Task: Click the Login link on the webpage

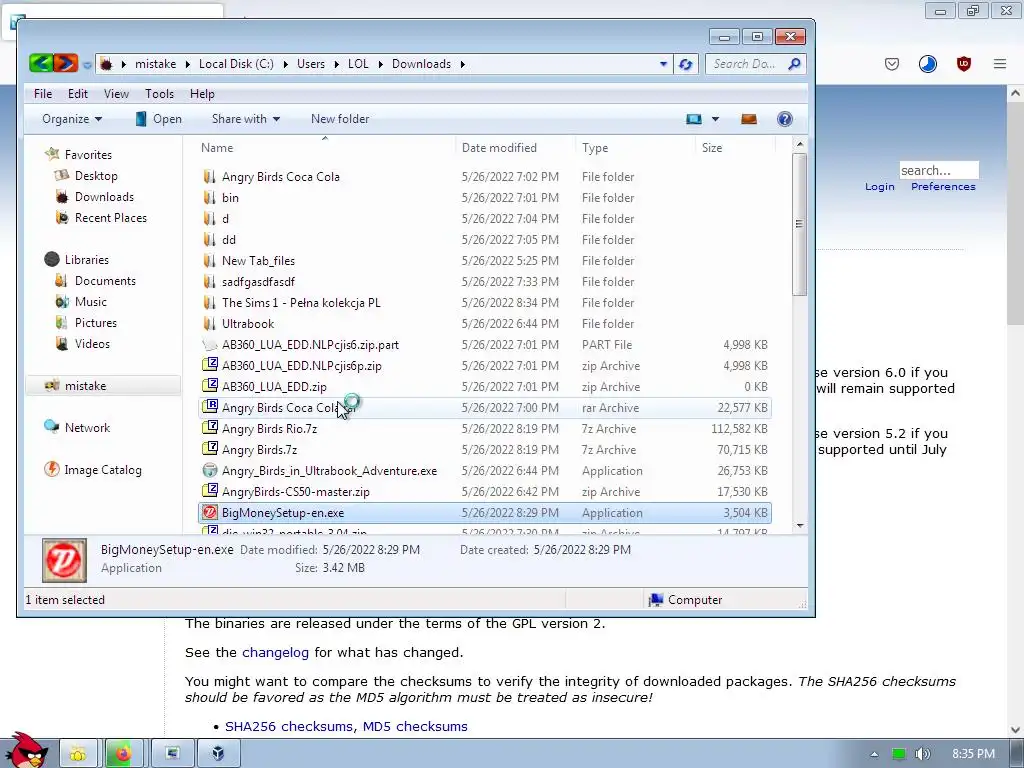Action: (x=879, y=187)
